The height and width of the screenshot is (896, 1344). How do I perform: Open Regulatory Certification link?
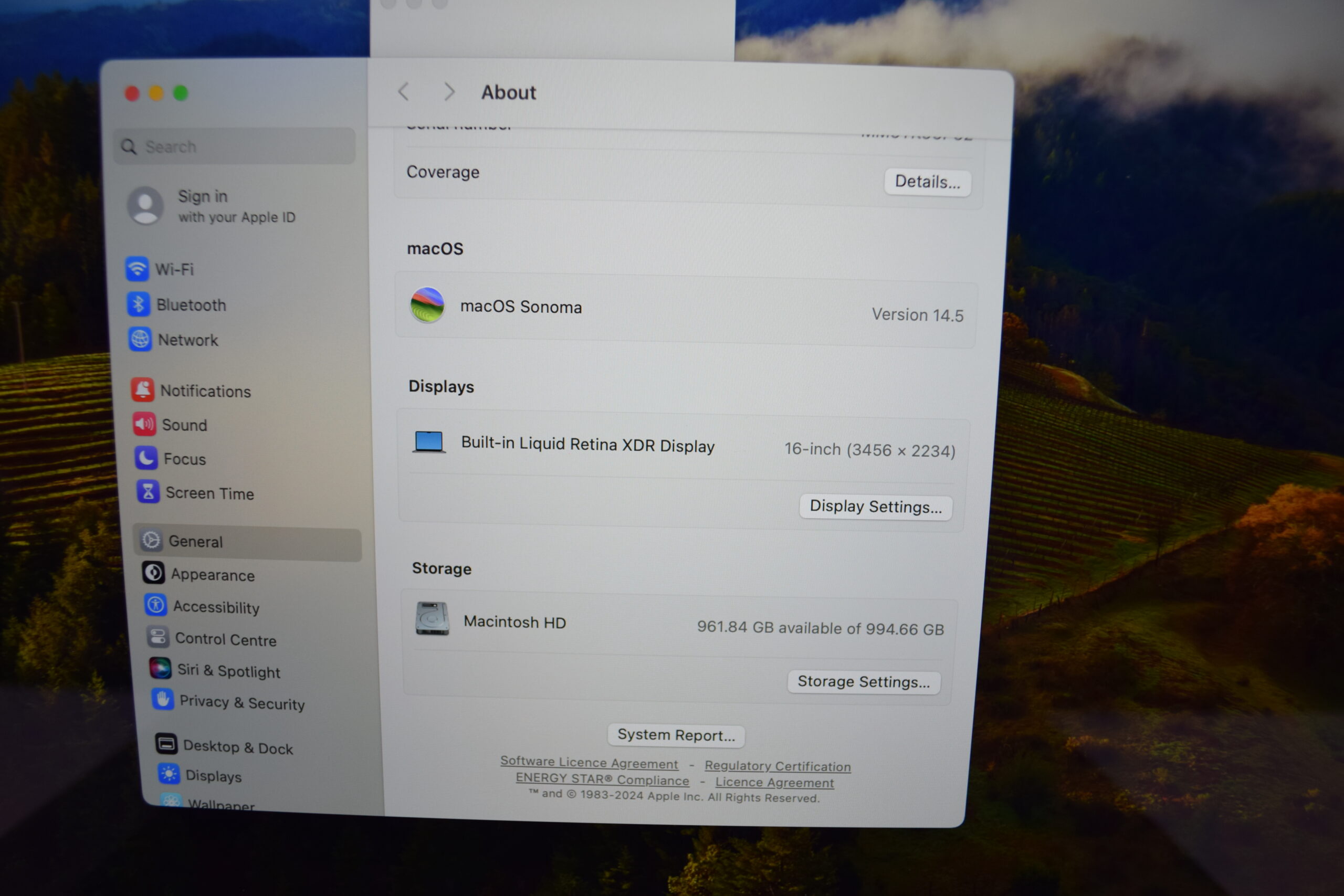pos(778,766)
